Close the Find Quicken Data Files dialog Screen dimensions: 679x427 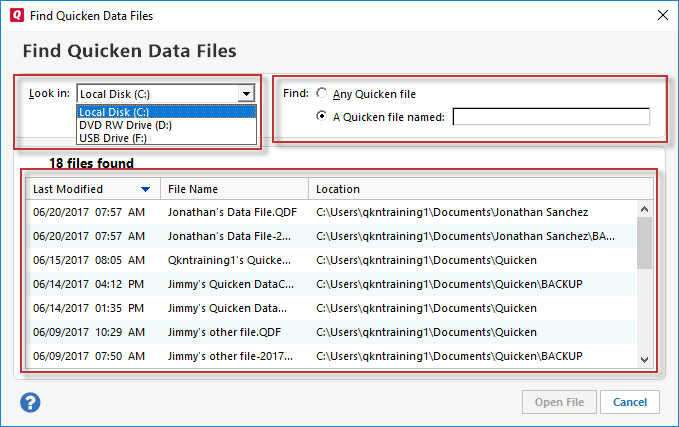[x=661, y=15]
